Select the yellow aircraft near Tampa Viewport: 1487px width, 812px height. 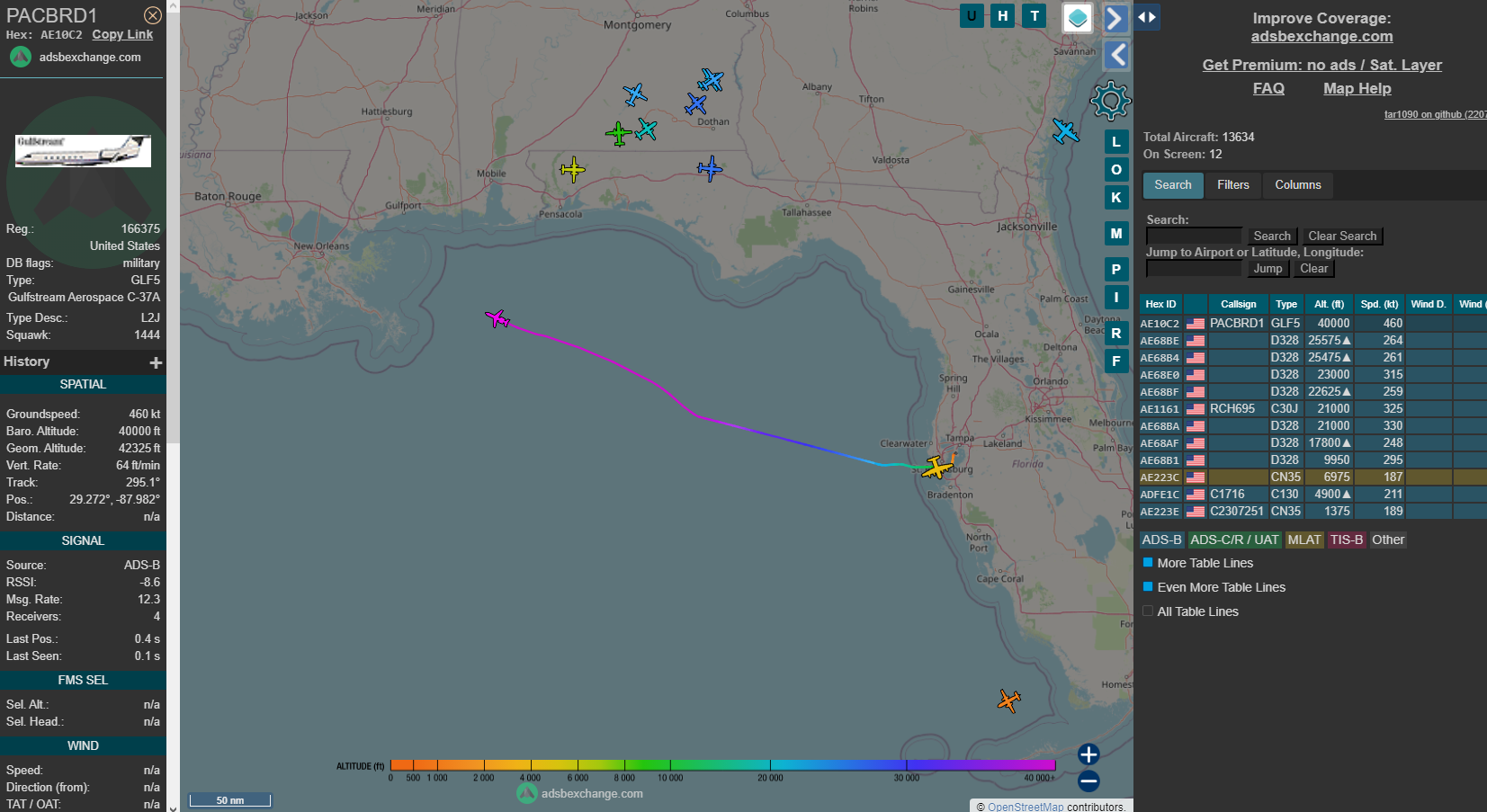[937, 467]
